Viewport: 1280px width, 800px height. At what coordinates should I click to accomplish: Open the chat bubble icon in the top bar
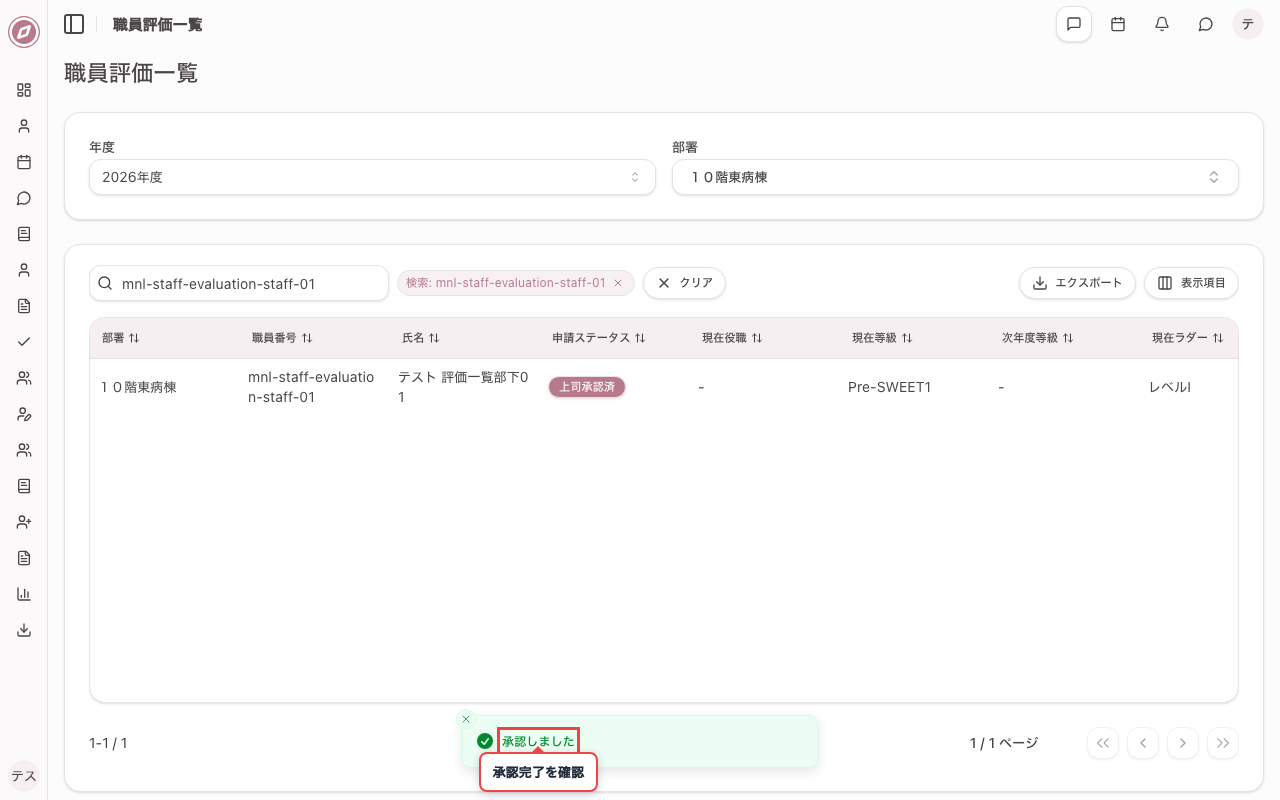[1206, 24]
